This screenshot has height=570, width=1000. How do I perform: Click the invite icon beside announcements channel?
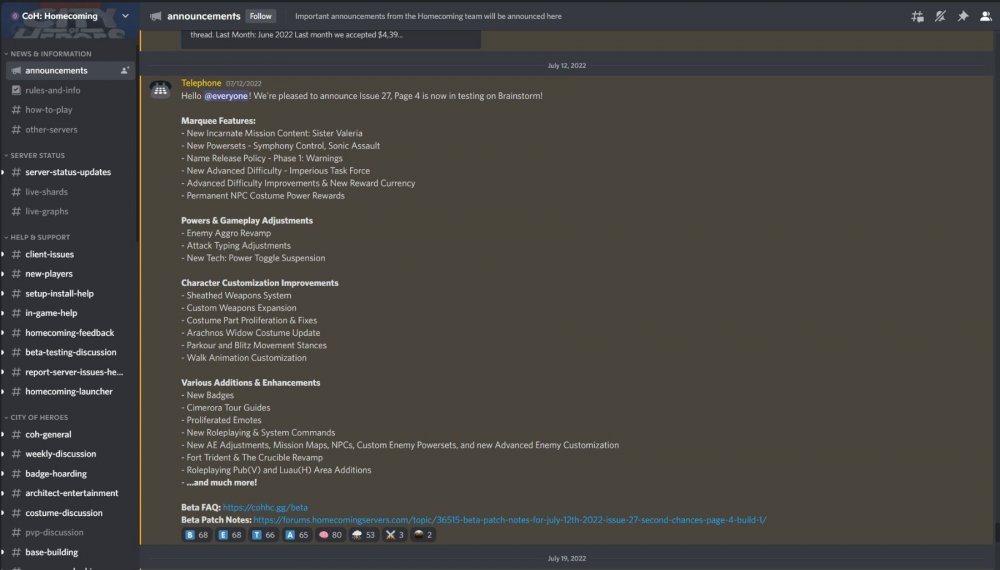coord(125,71)
